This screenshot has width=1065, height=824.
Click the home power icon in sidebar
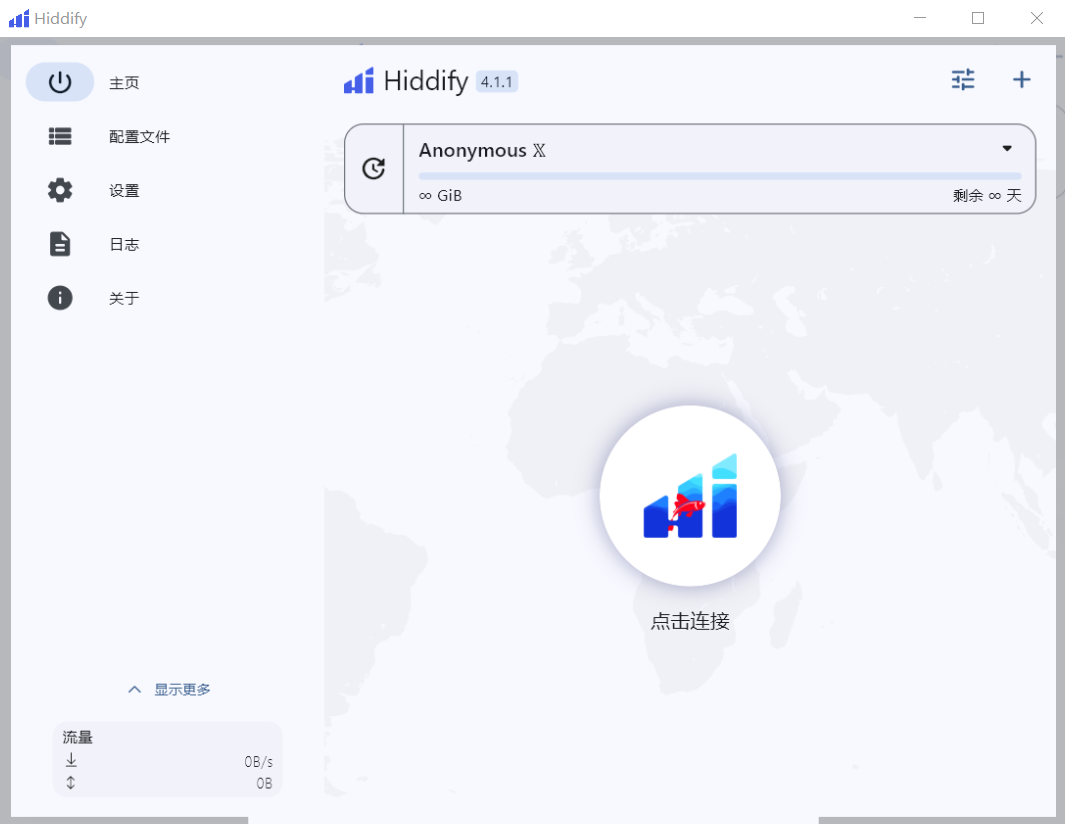point(60,82)
